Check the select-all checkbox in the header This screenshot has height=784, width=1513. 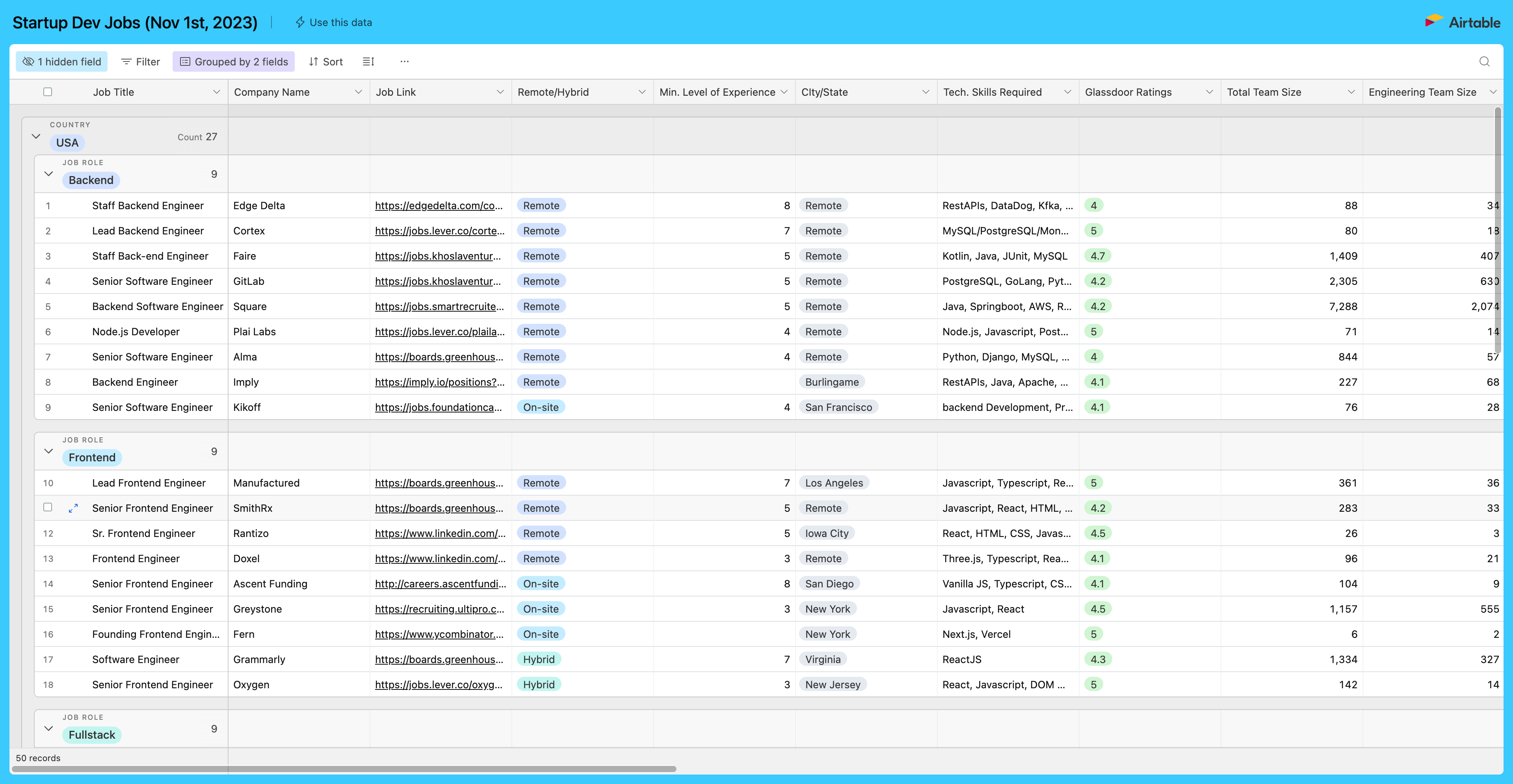(48, 92)
